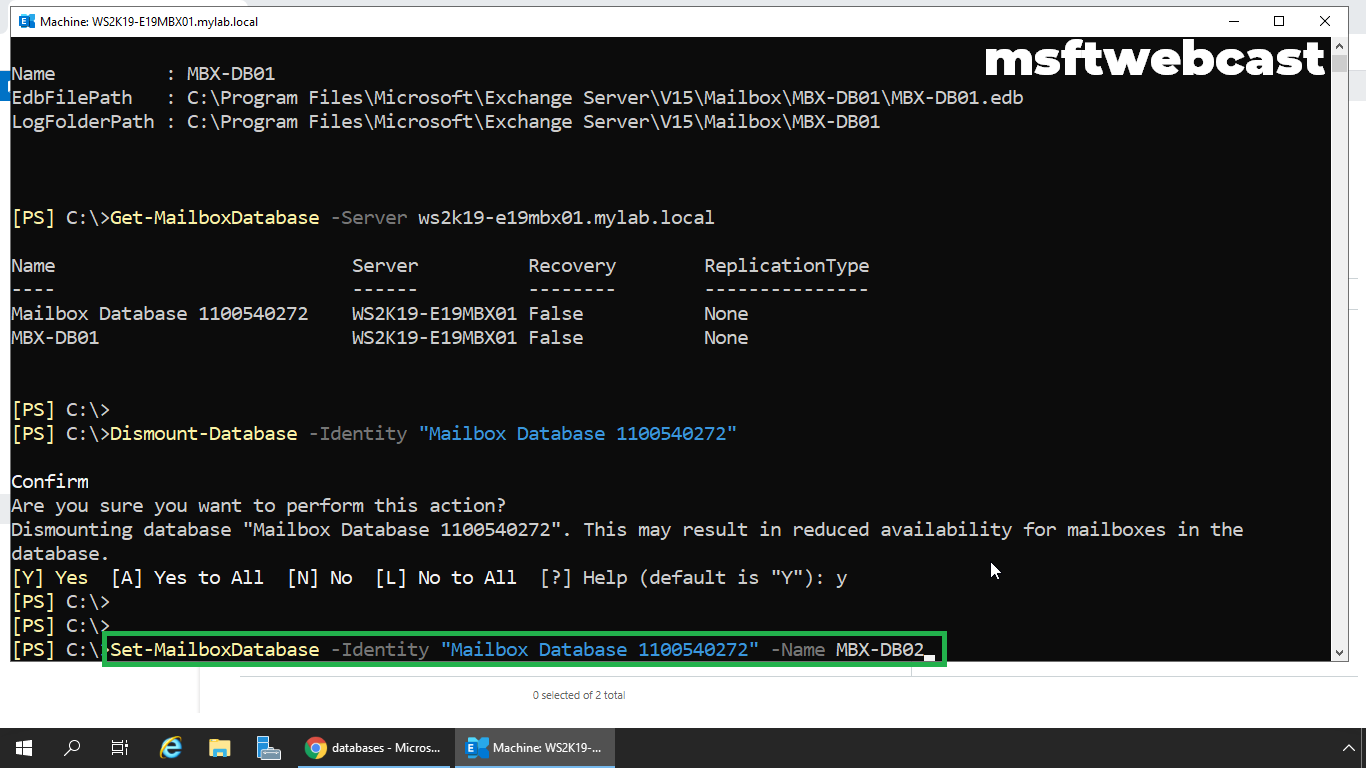This screenshot has width=1366, height=768.
Task: Click the msftwebcast watermark logo
Action: click(x=1155, y=59)
